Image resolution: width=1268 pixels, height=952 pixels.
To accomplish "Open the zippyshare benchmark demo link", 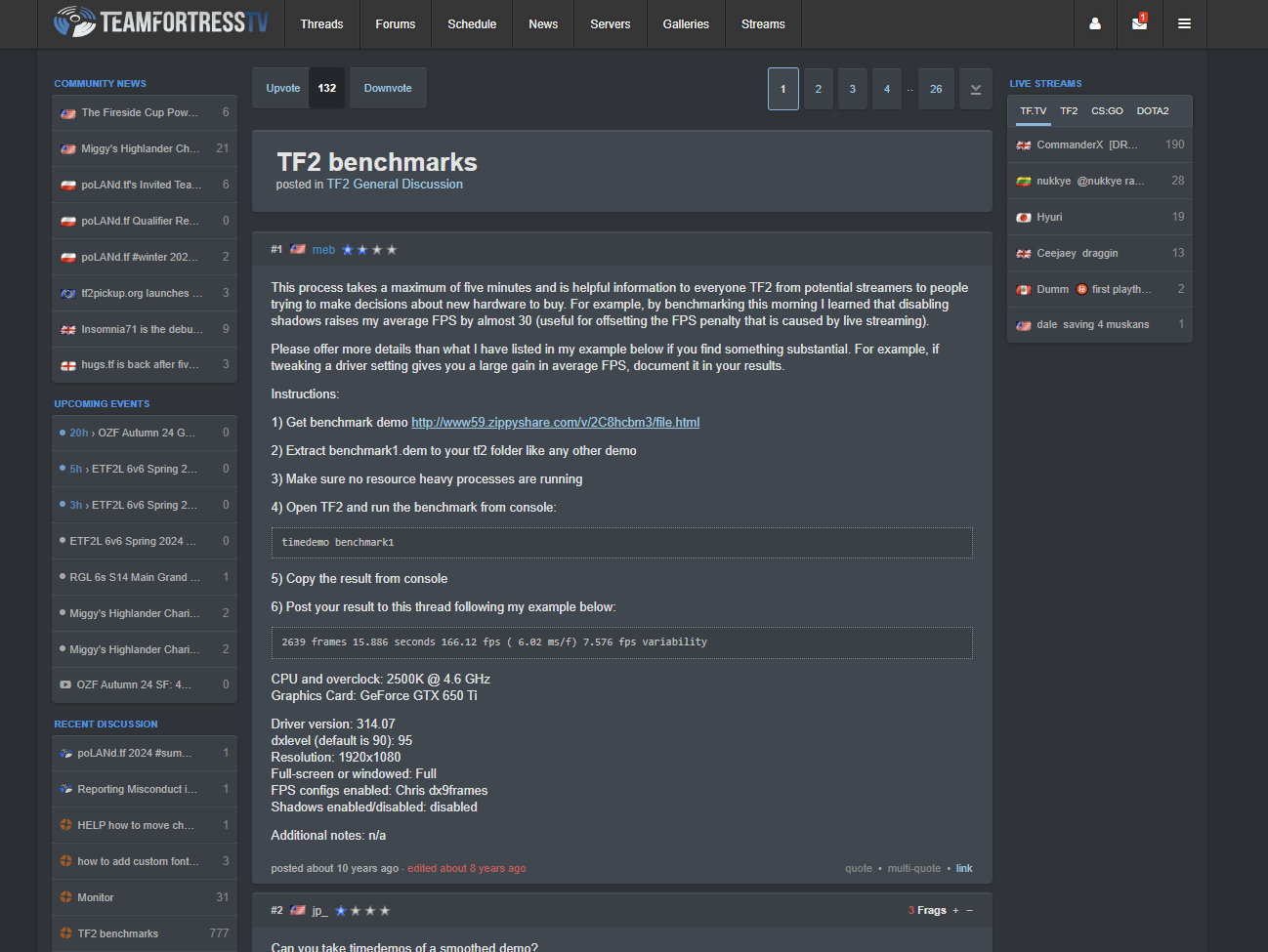I will 555,423.
